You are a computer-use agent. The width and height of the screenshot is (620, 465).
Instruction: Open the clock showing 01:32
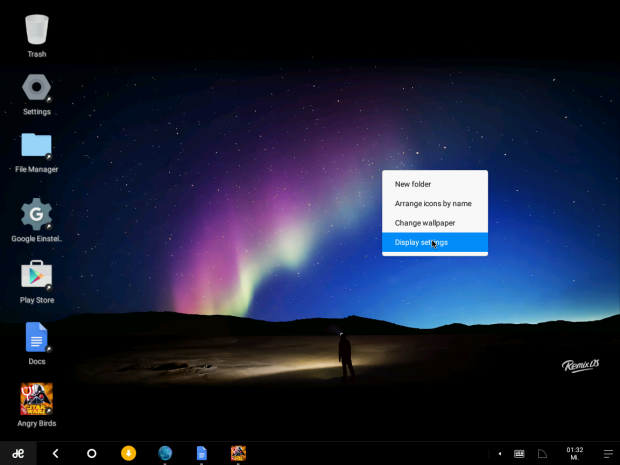click(x=575, y=454)
